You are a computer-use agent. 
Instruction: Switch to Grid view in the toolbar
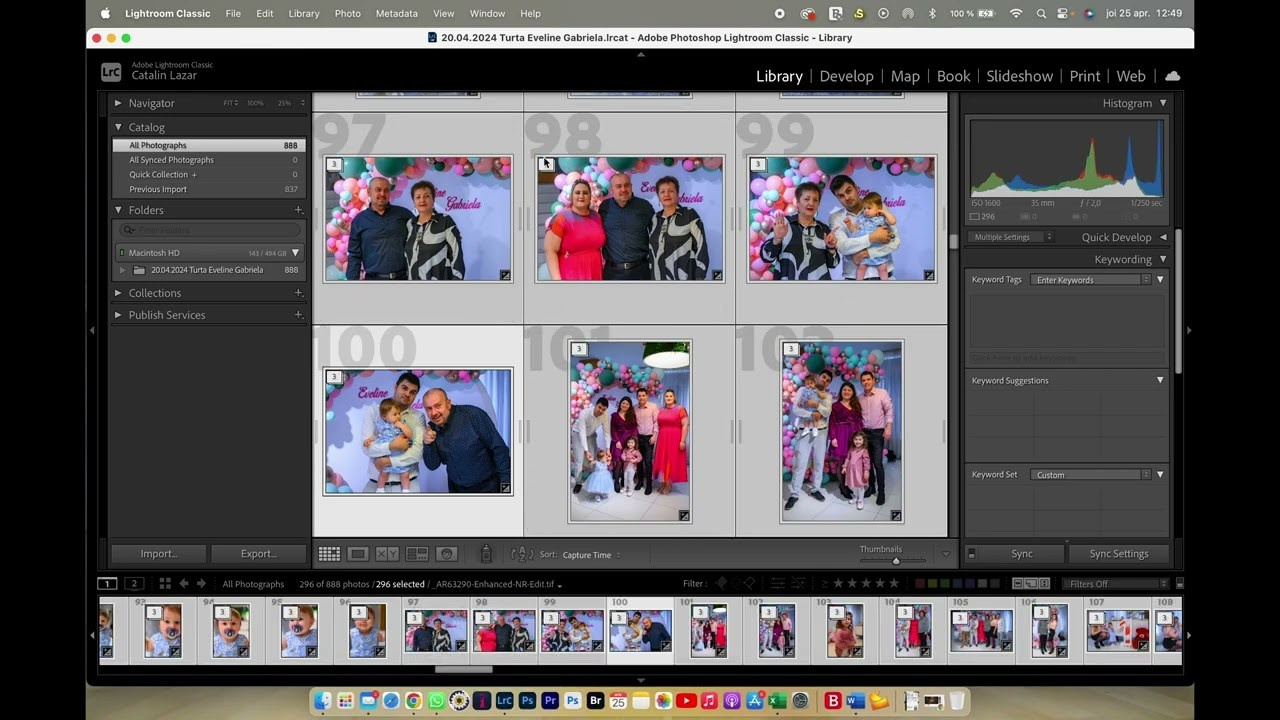coord(330,553)
